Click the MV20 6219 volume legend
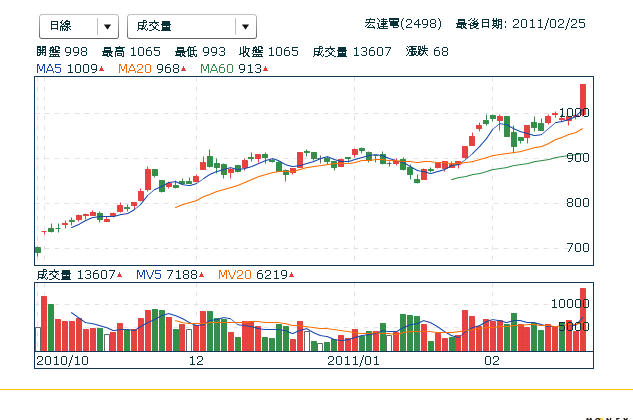The width and height of the screenshot is (633, 420). tap(256, 275)
